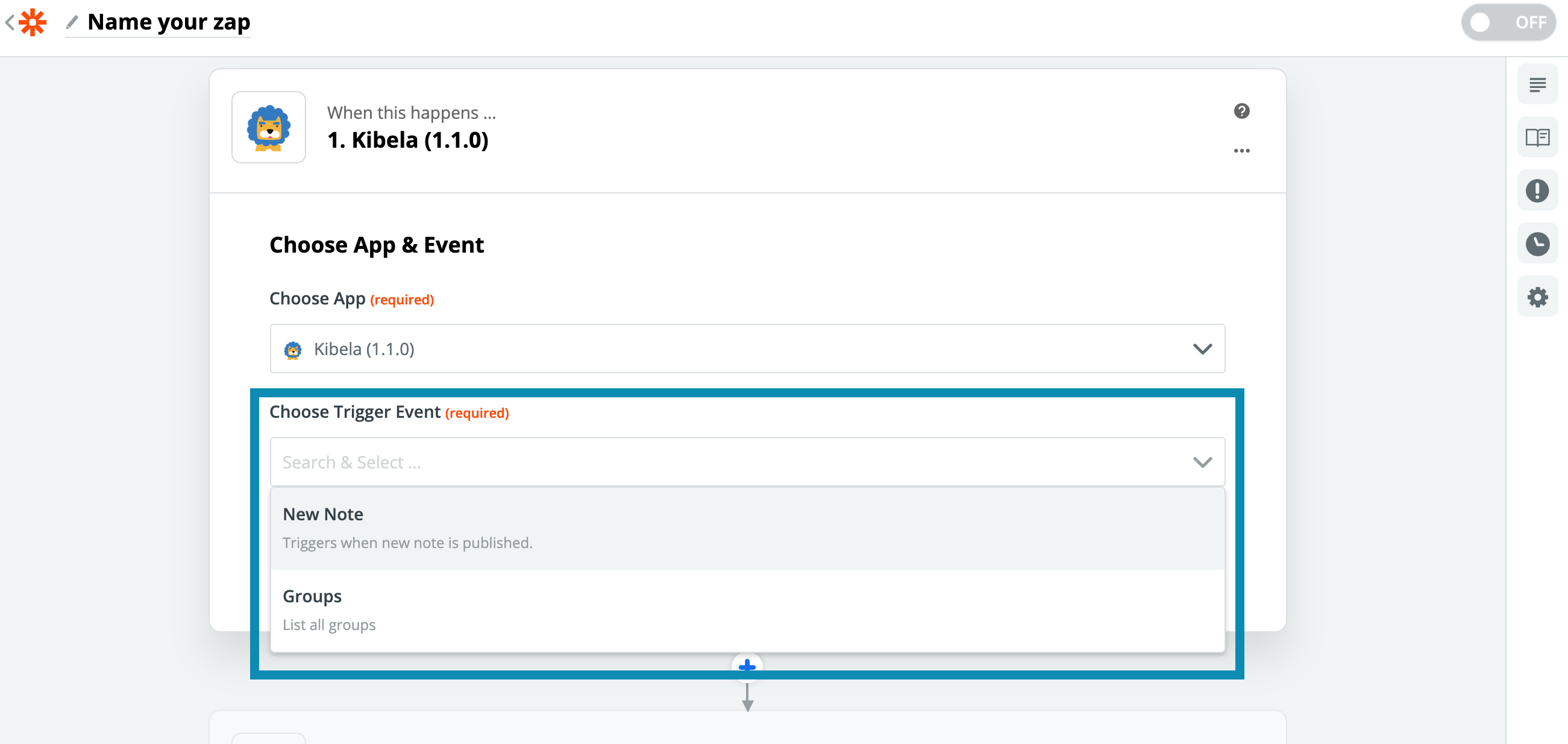Show the exclamation alerts sidebar icon
The width and height of the screenshot is (1568, 744).
1537,191
